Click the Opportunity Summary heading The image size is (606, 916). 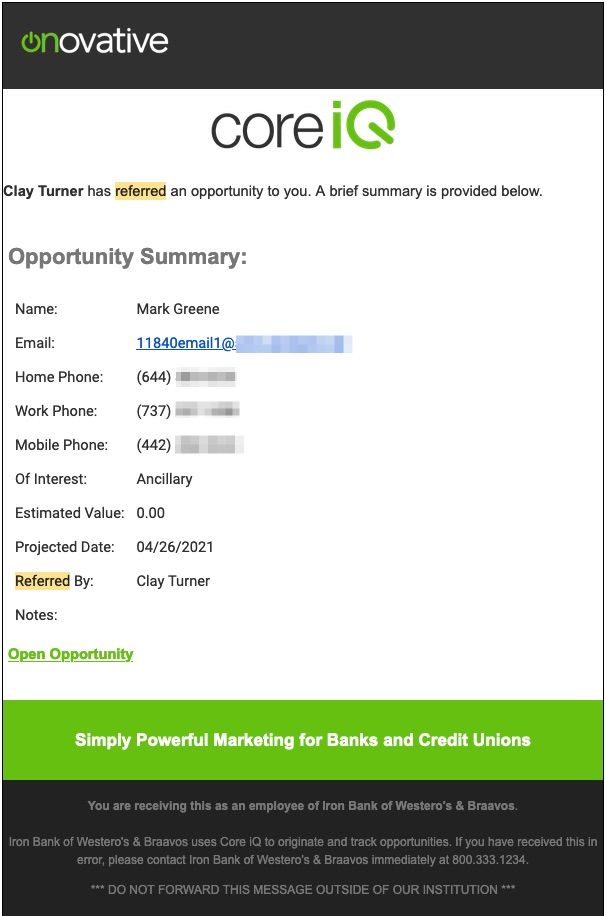[127, 257]
